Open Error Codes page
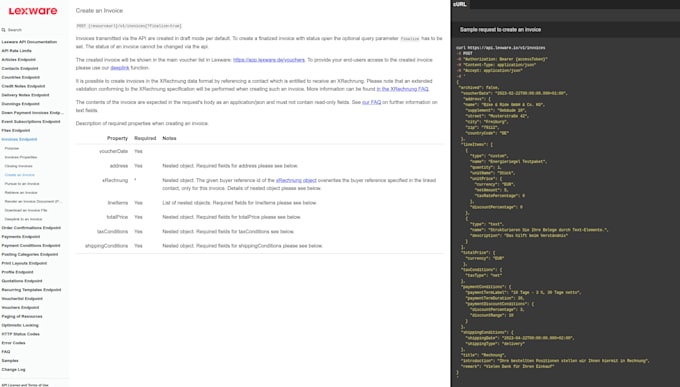The image size is (680, 387). click(13, 343)
